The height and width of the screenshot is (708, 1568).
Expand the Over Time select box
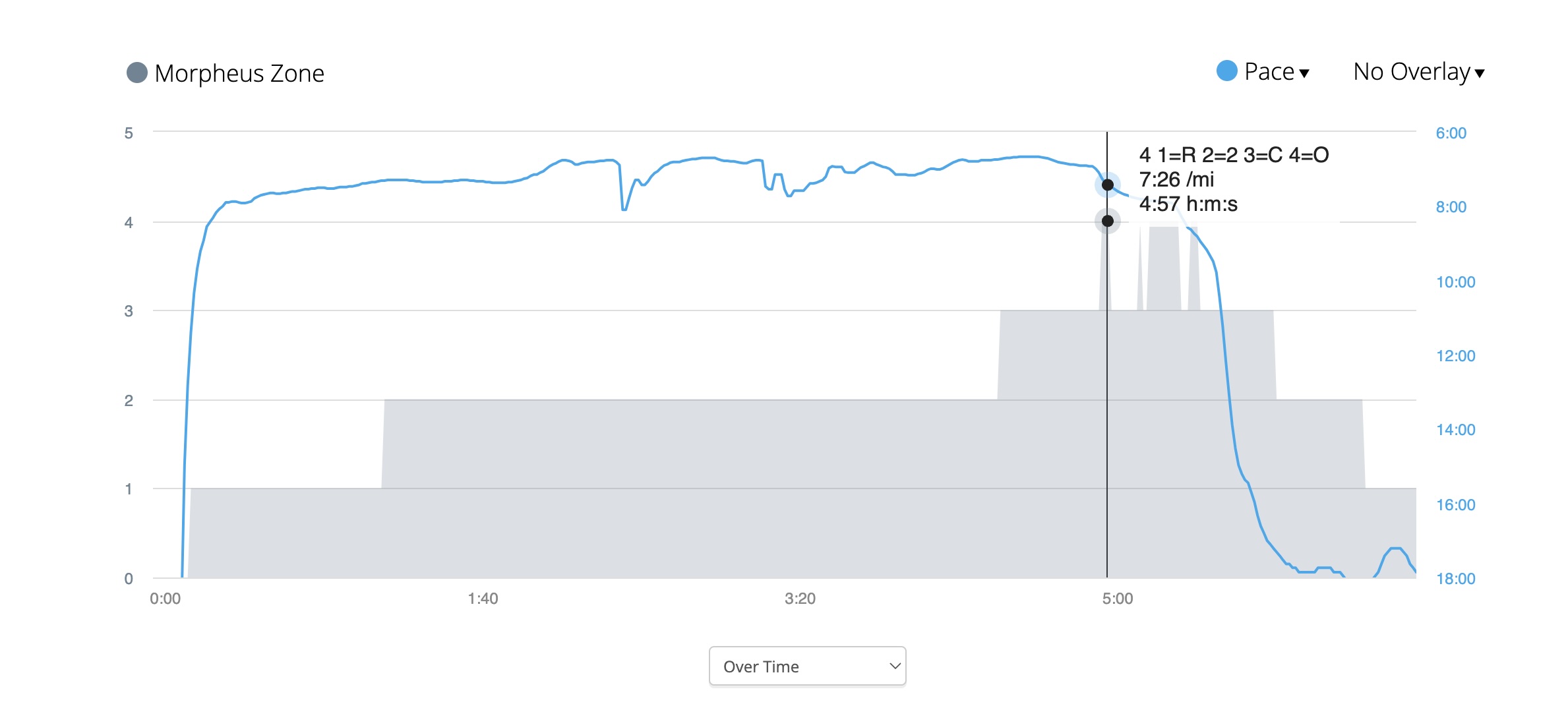(x=807, y=666)
